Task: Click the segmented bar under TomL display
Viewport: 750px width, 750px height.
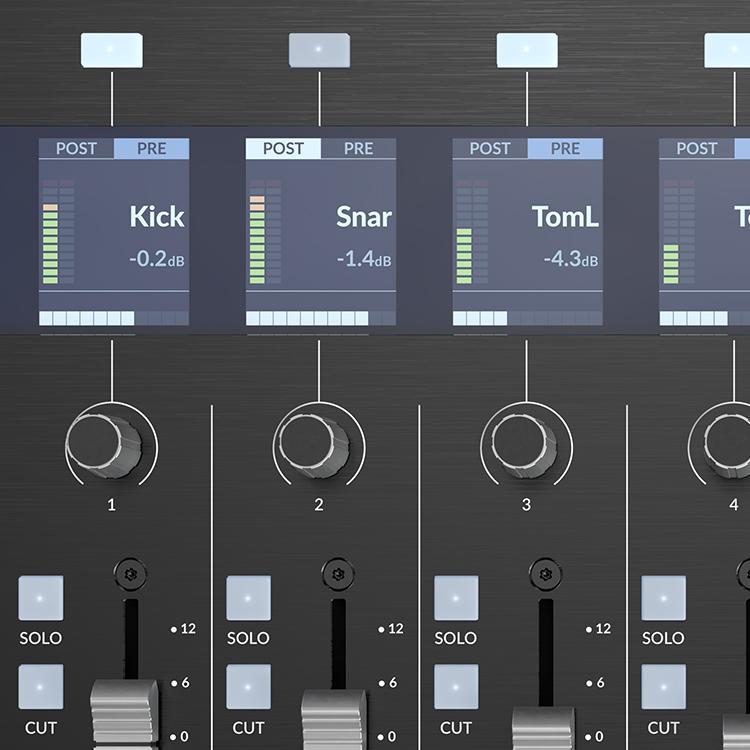Action: tap(527, 318)
